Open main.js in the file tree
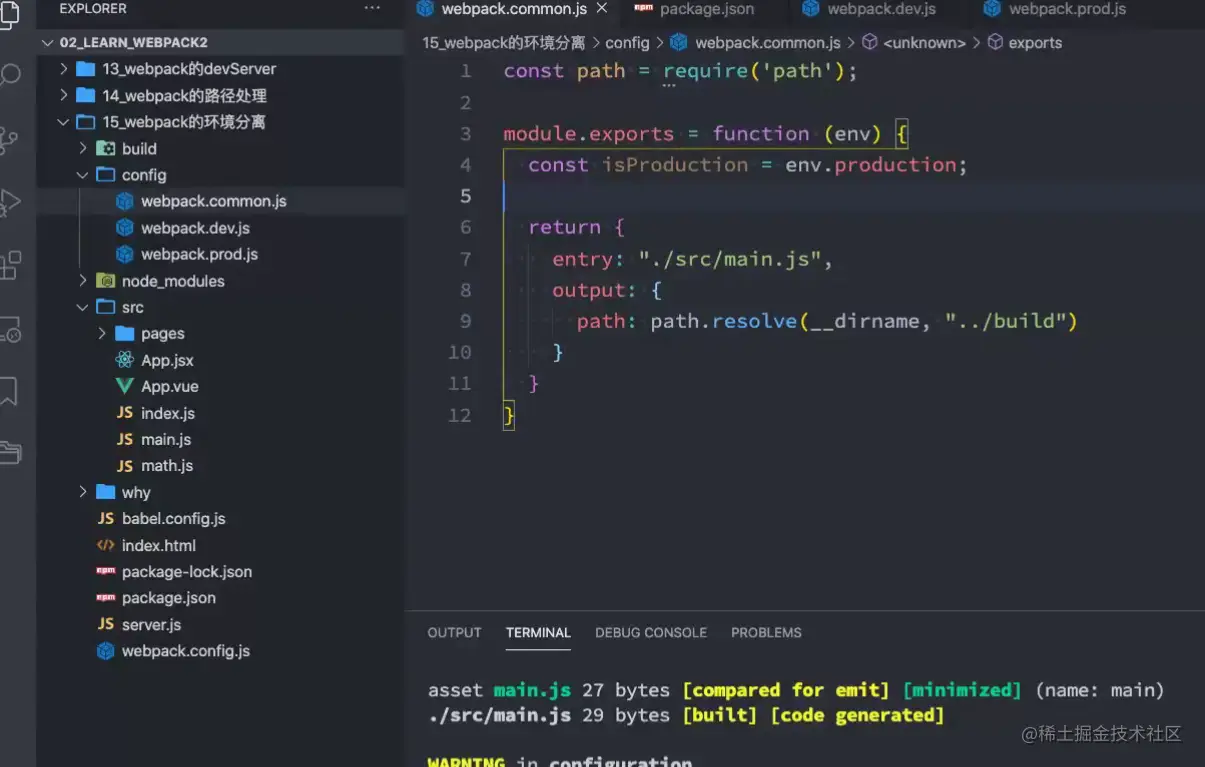 point(166,439)
